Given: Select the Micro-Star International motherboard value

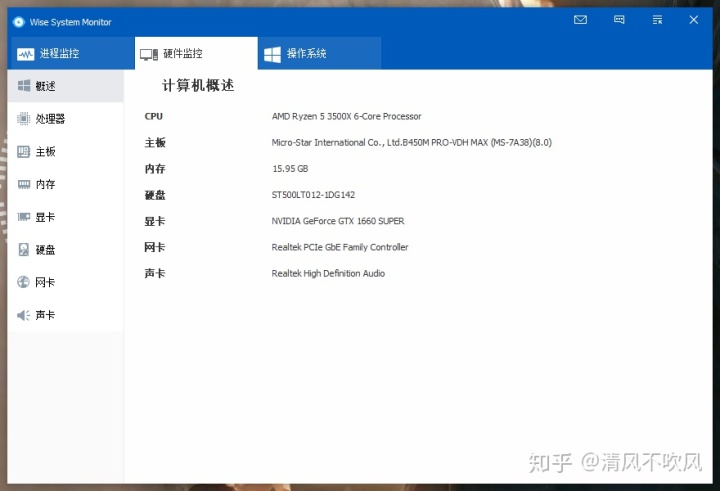Looking at the screenshot, I should pos(412,142).
